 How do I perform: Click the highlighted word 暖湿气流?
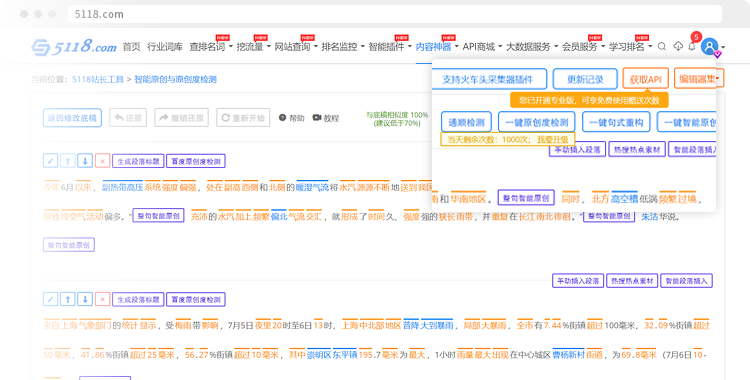tap(312, 187)
